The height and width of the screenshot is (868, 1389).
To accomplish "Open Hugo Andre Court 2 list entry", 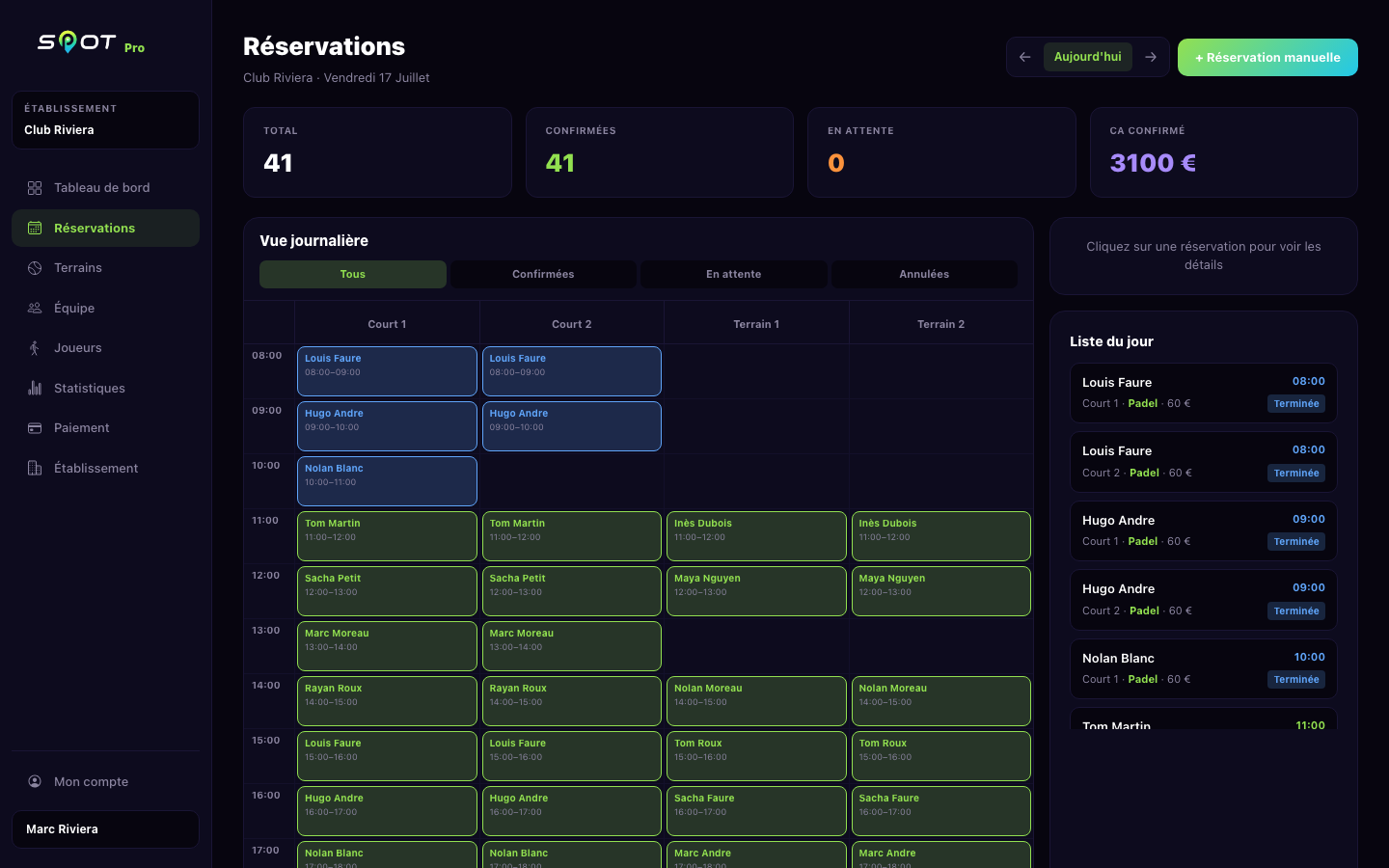I will (x=1204, y=600).
